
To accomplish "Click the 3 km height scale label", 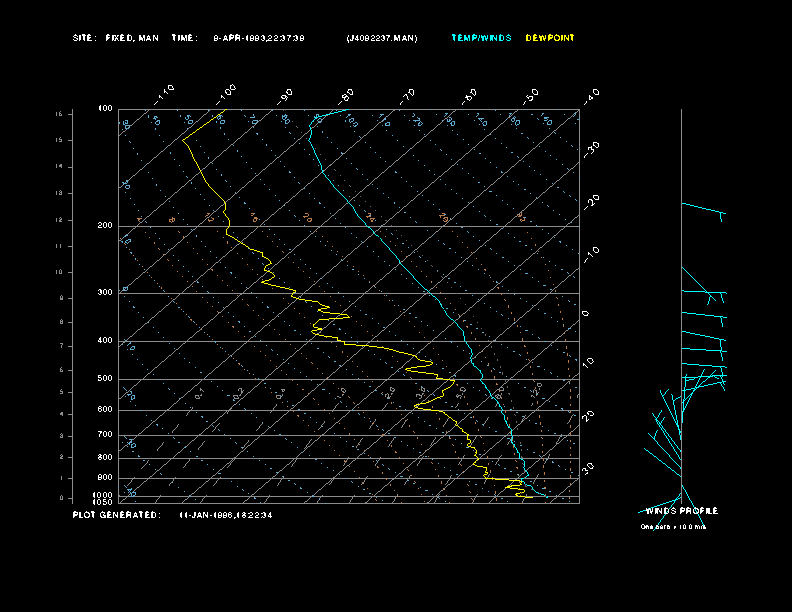I will pos(61,436).
